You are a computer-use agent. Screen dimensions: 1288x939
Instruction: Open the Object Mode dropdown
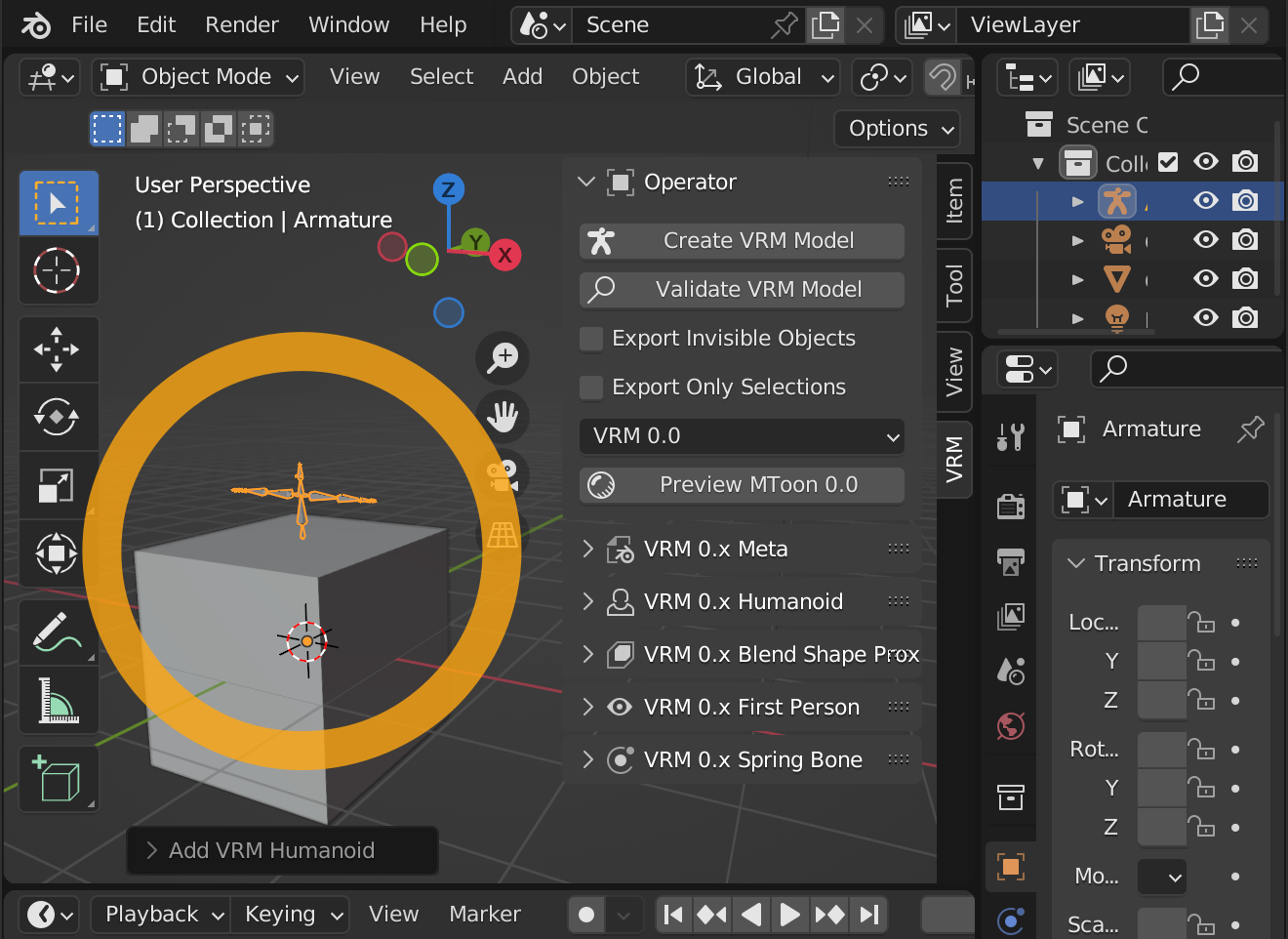pos(198,77)
